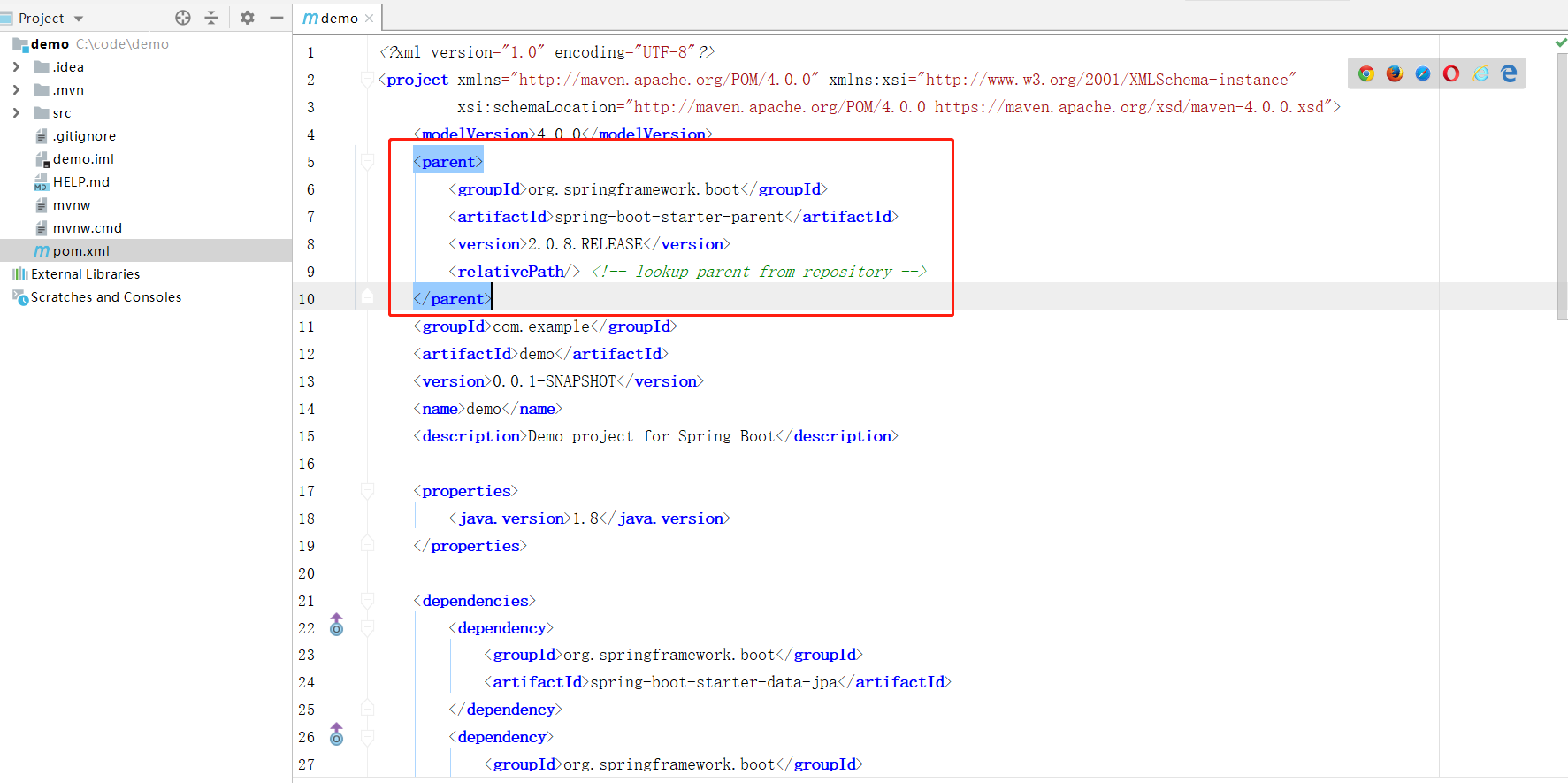This screenshot has height=783, width=1568.
Task: Select the .gitignore file
Action: [84, 136]
